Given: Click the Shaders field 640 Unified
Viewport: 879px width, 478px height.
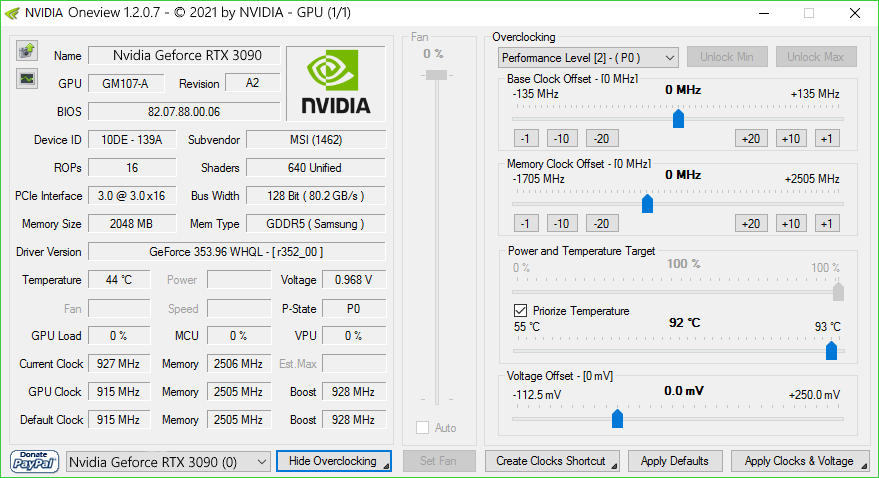Looking at the screenshot, I should click(316, 168).
